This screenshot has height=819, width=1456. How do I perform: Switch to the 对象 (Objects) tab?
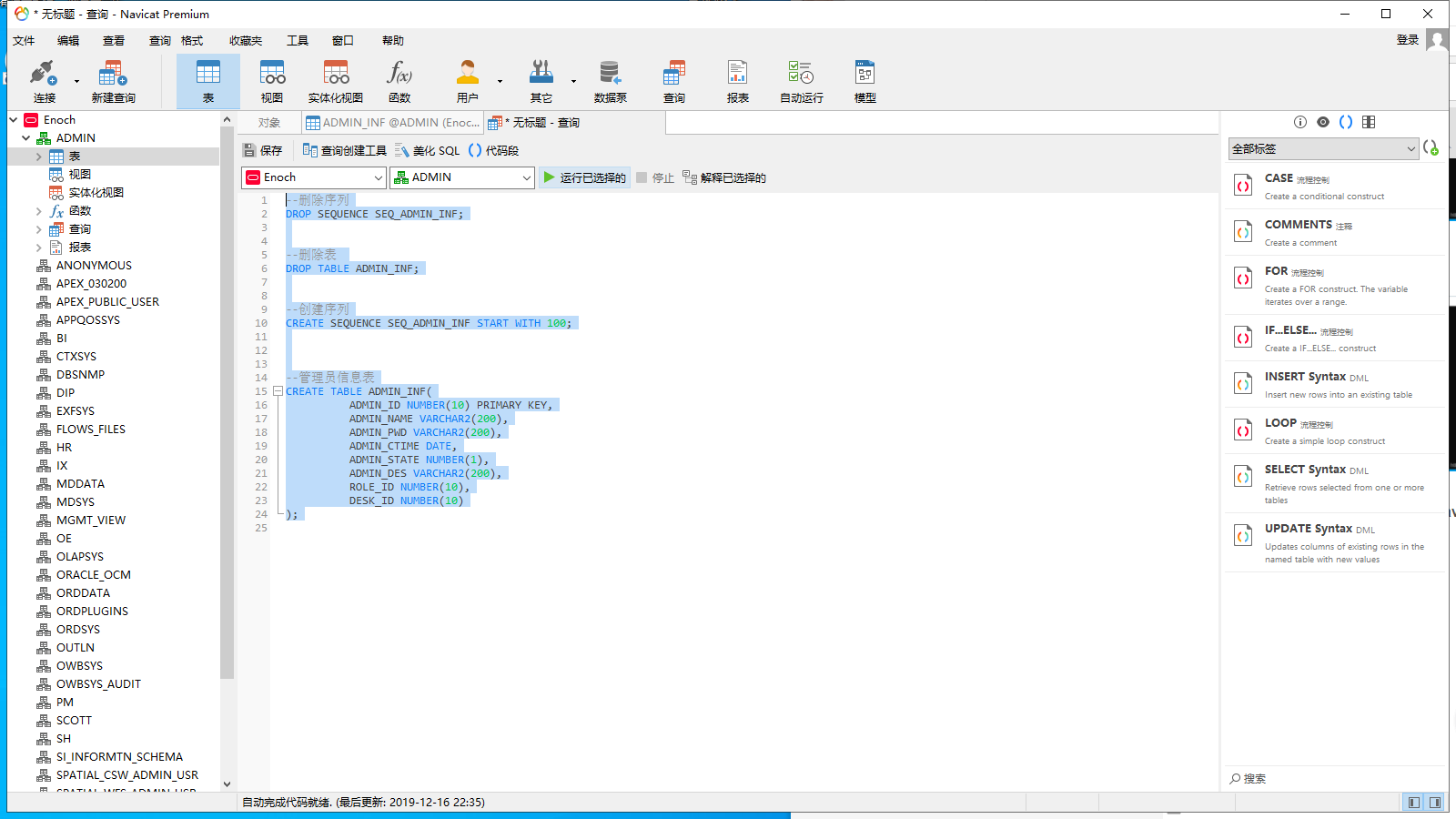[x=268, y=123]
